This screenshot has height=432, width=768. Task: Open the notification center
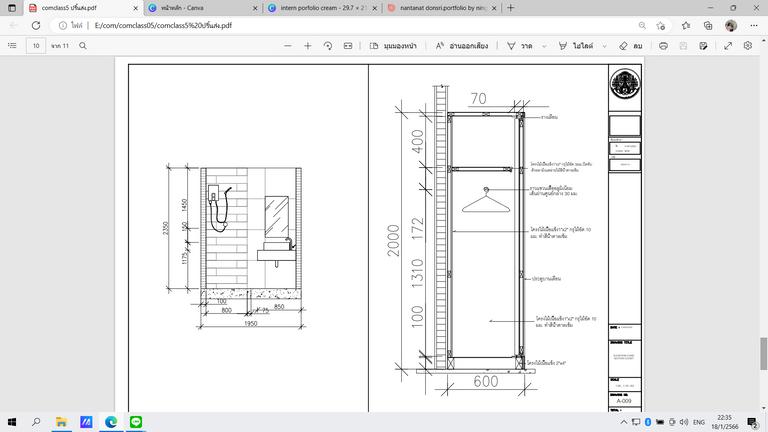click(752, 422)
